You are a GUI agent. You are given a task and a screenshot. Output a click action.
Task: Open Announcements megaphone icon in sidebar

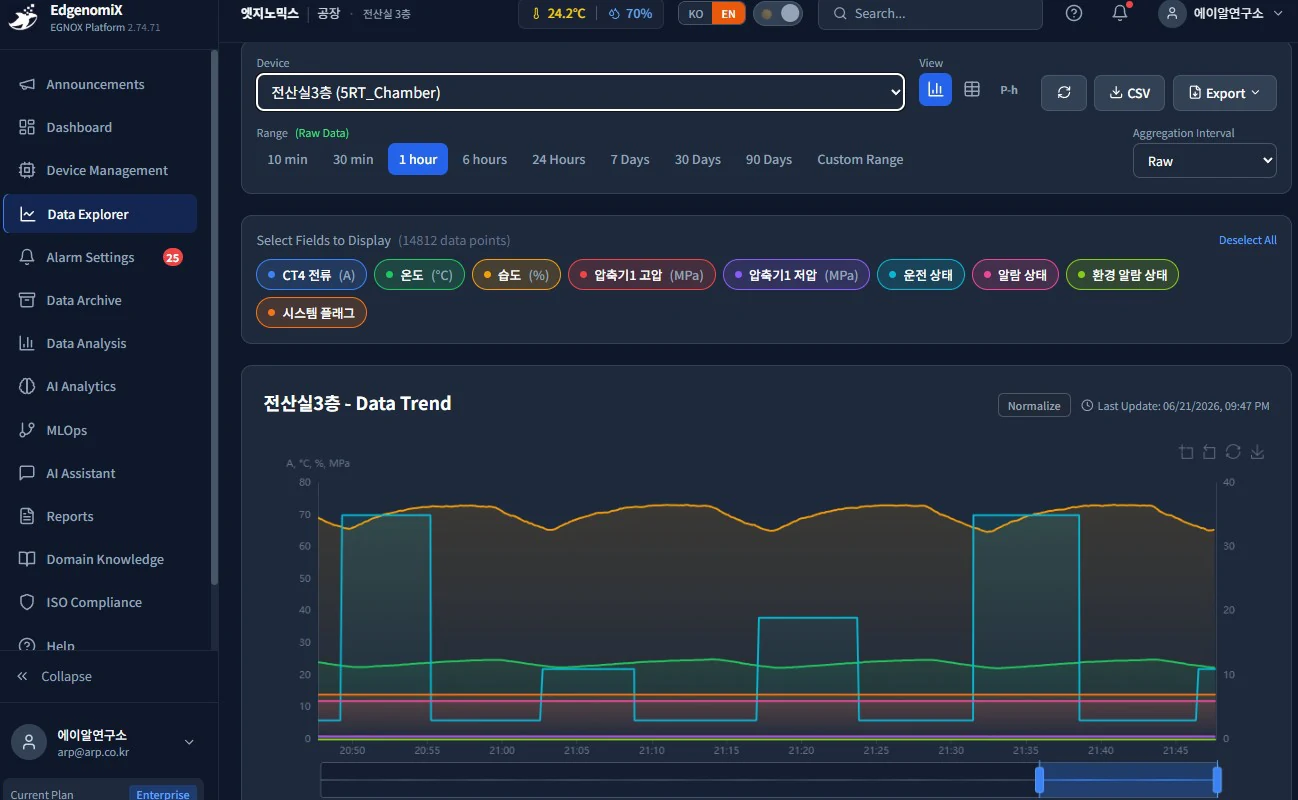pyautogui.click(x=27, y=85)
